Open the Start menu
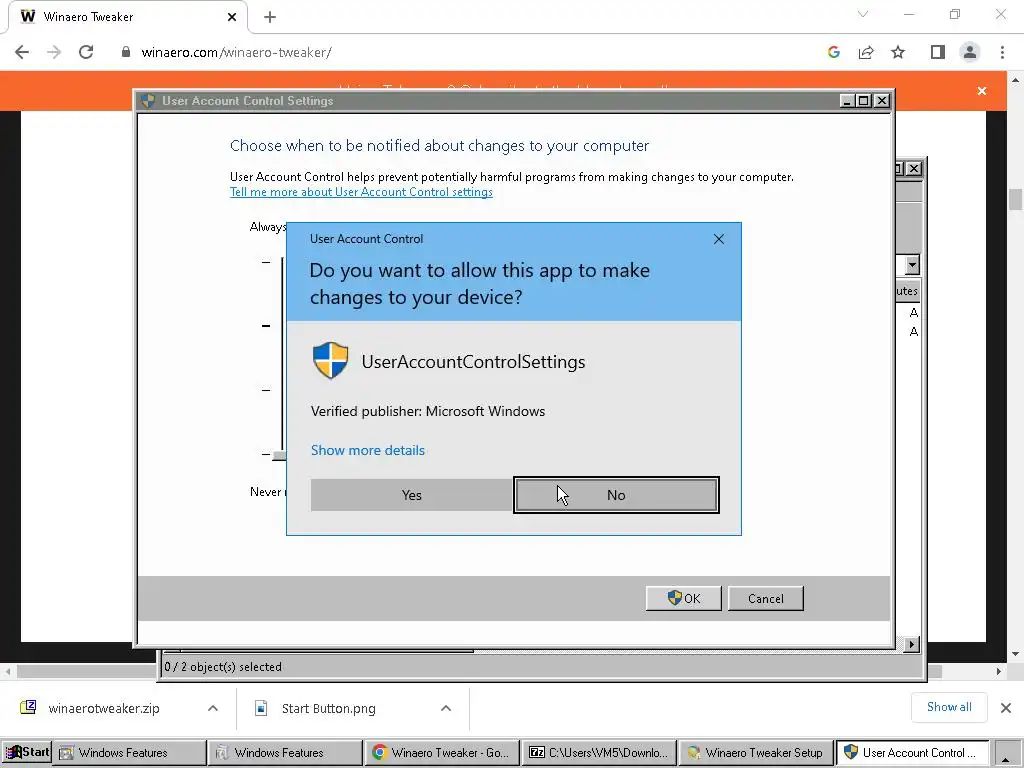This screenshot has width=1024, height=768. coord(27,752)
